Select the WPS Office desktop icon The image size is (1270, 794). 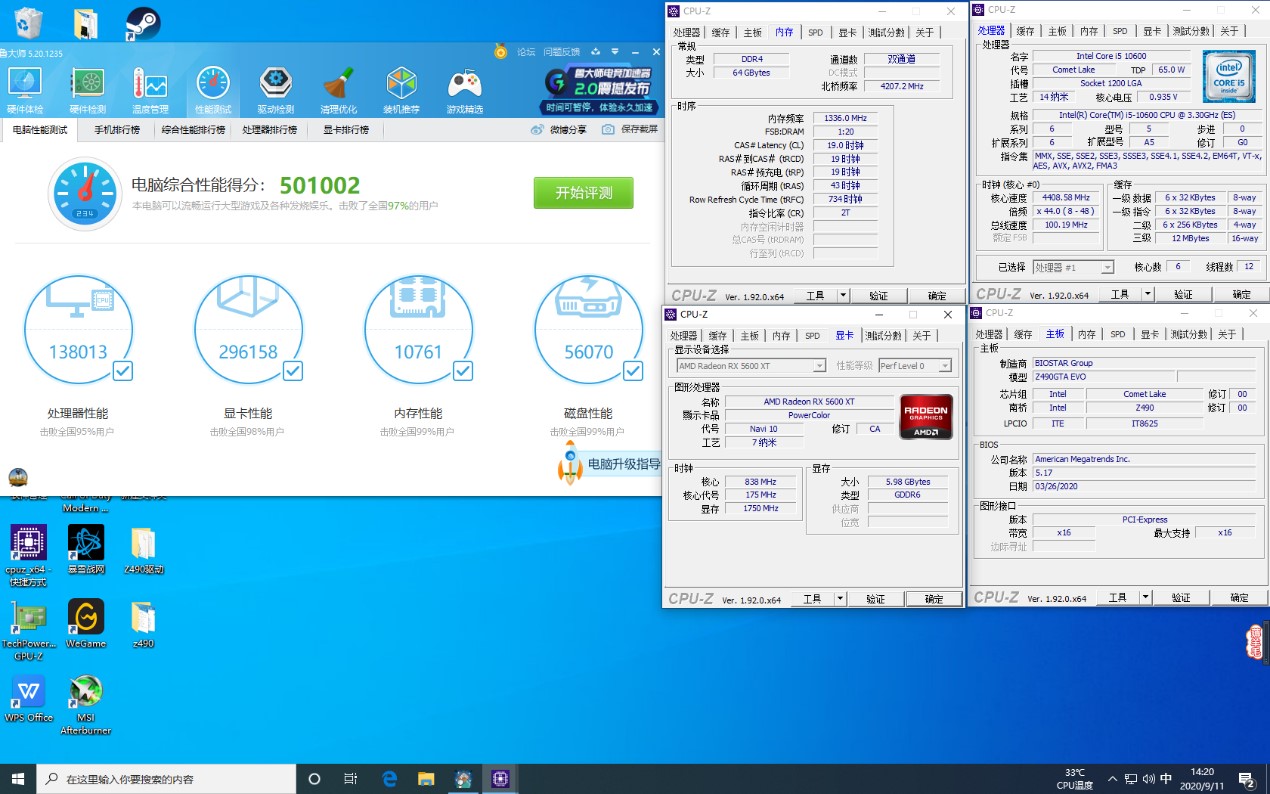[x=28, y=698]
